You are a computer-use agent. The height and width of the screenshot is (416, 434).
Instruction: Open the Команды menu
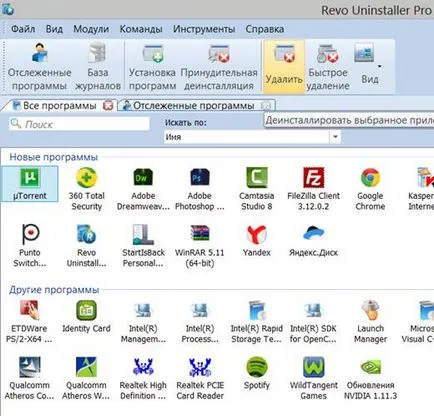[141, 29]
